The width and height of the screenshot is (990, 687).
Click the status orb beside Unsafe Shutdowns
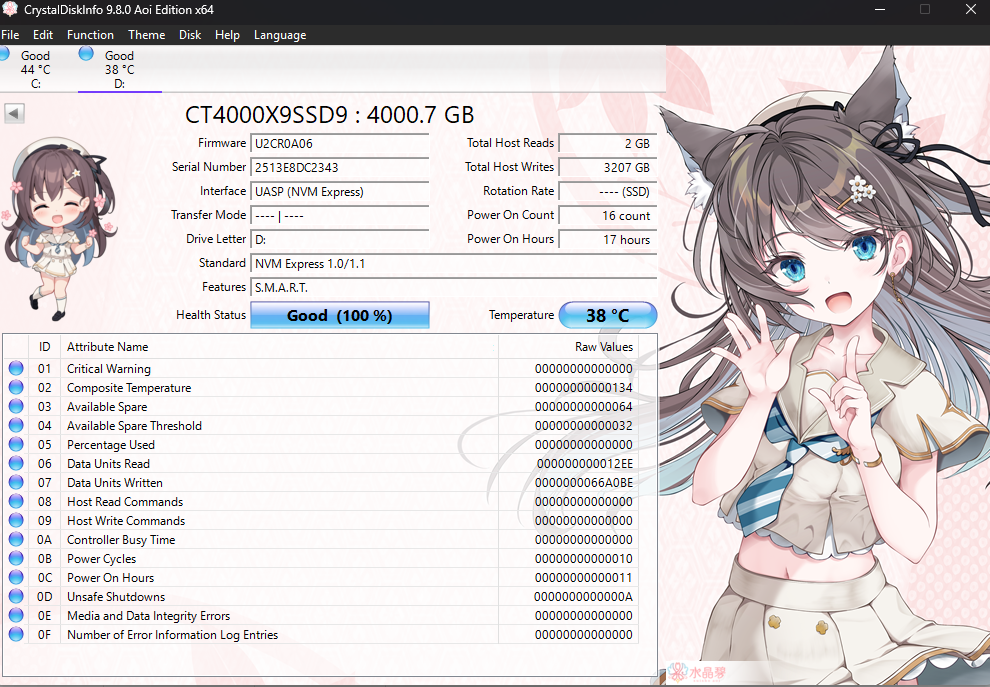tap(16, 596)
